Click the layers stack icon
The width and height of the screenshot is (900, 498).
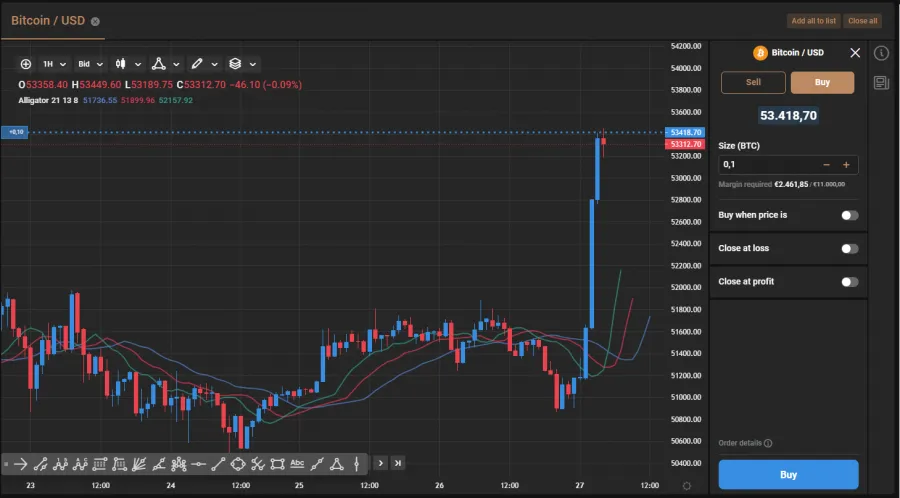235,64
